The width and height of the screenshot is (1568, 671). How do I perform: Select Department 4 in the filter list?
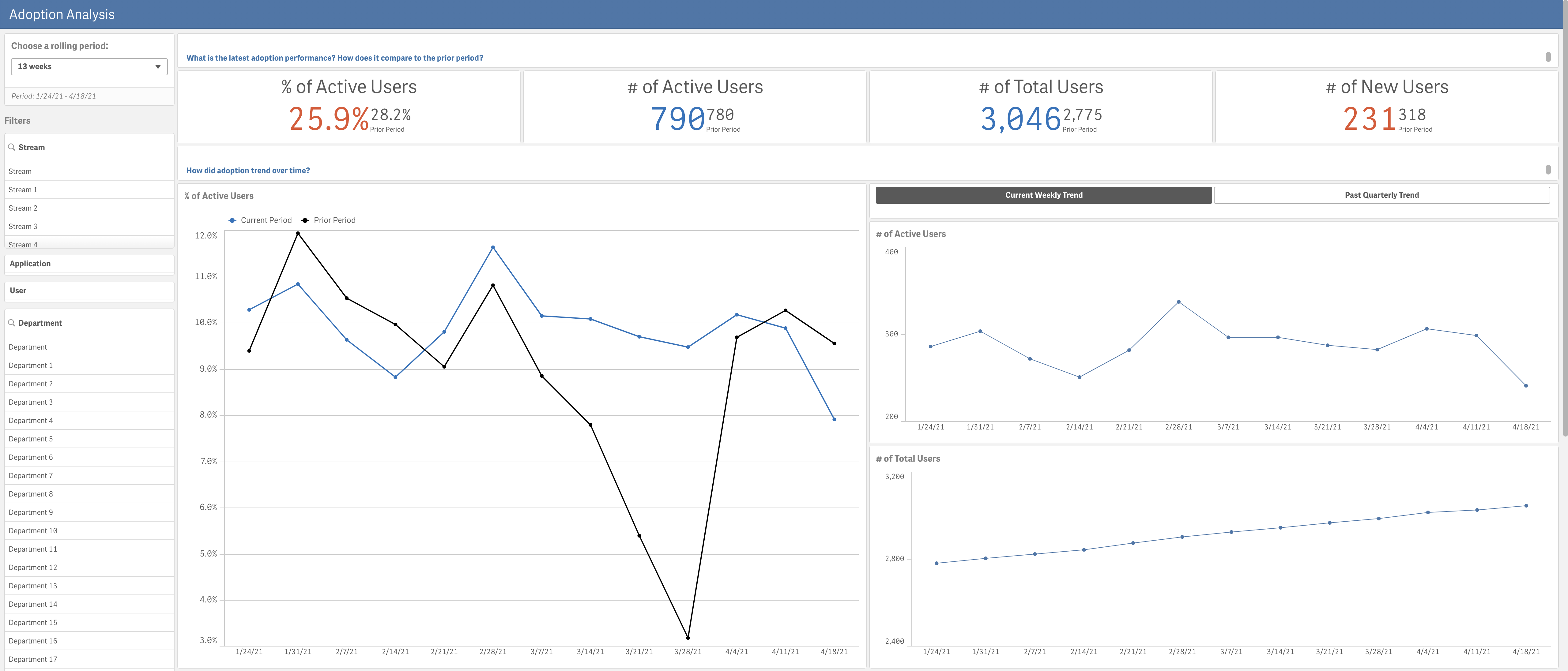pyautogui.click(x=89, y=420)
